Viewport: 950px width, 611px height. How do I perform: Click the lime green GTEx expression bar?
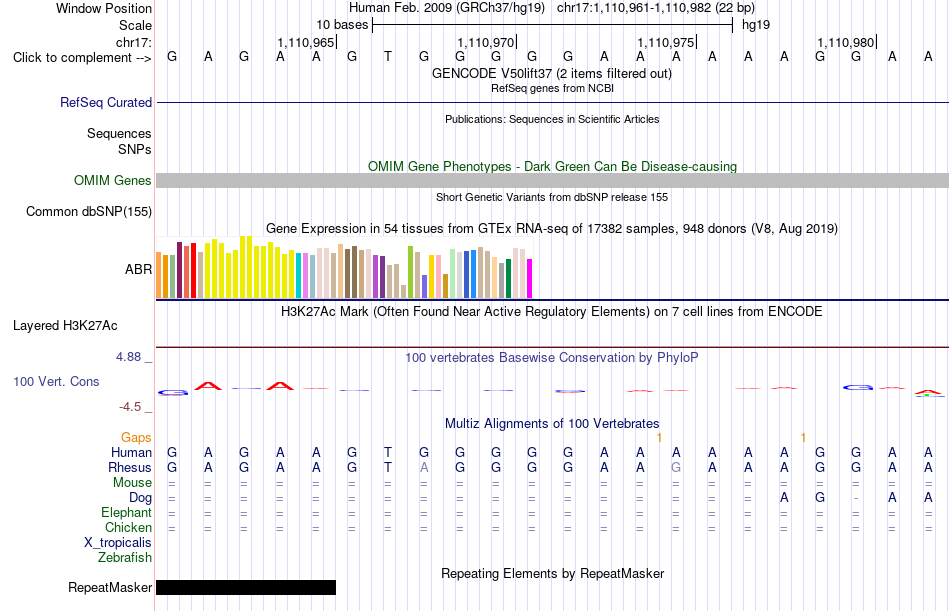point(410,272)
